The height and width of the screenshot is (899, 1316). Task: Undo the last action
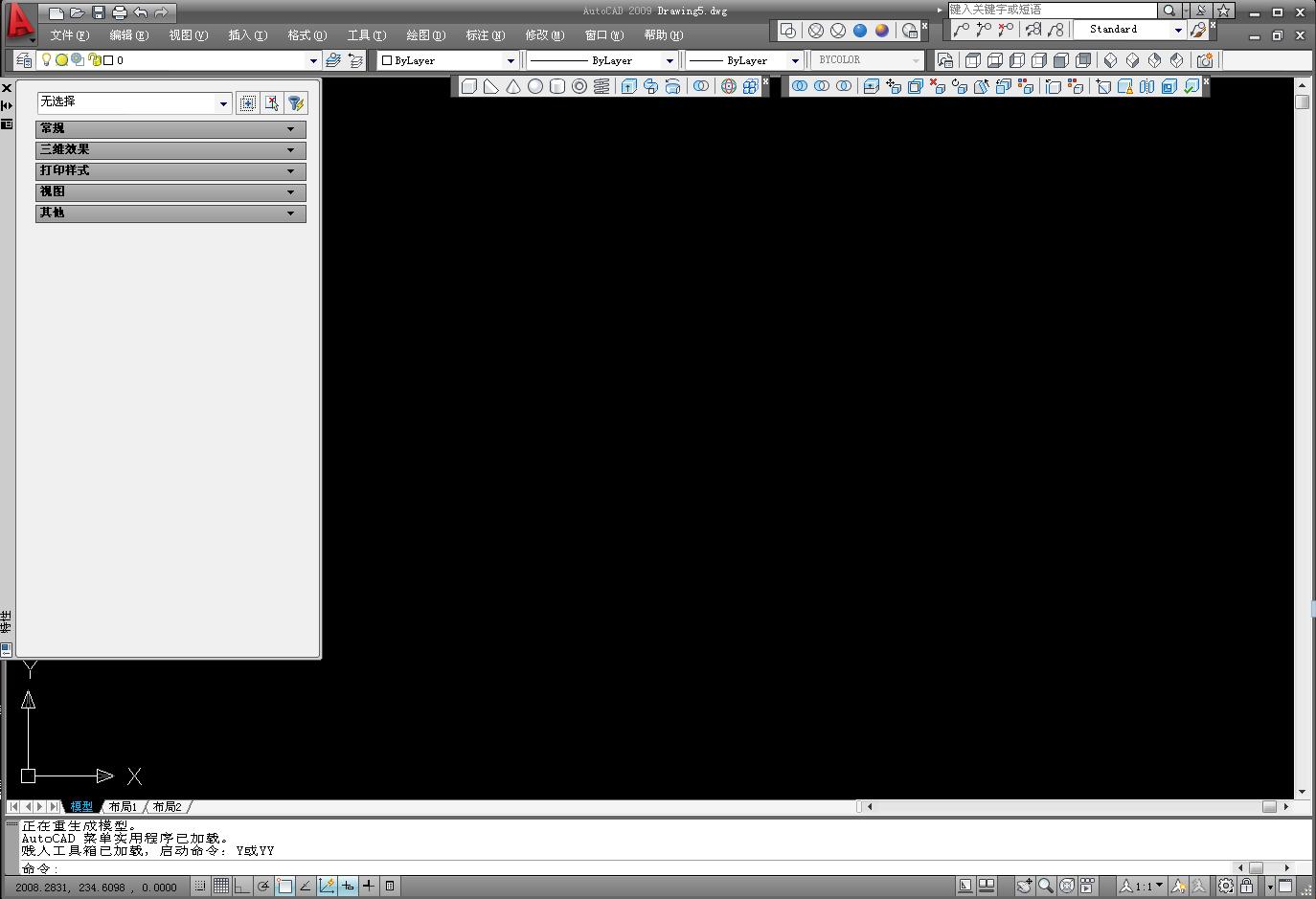click(x=141, y=12)
